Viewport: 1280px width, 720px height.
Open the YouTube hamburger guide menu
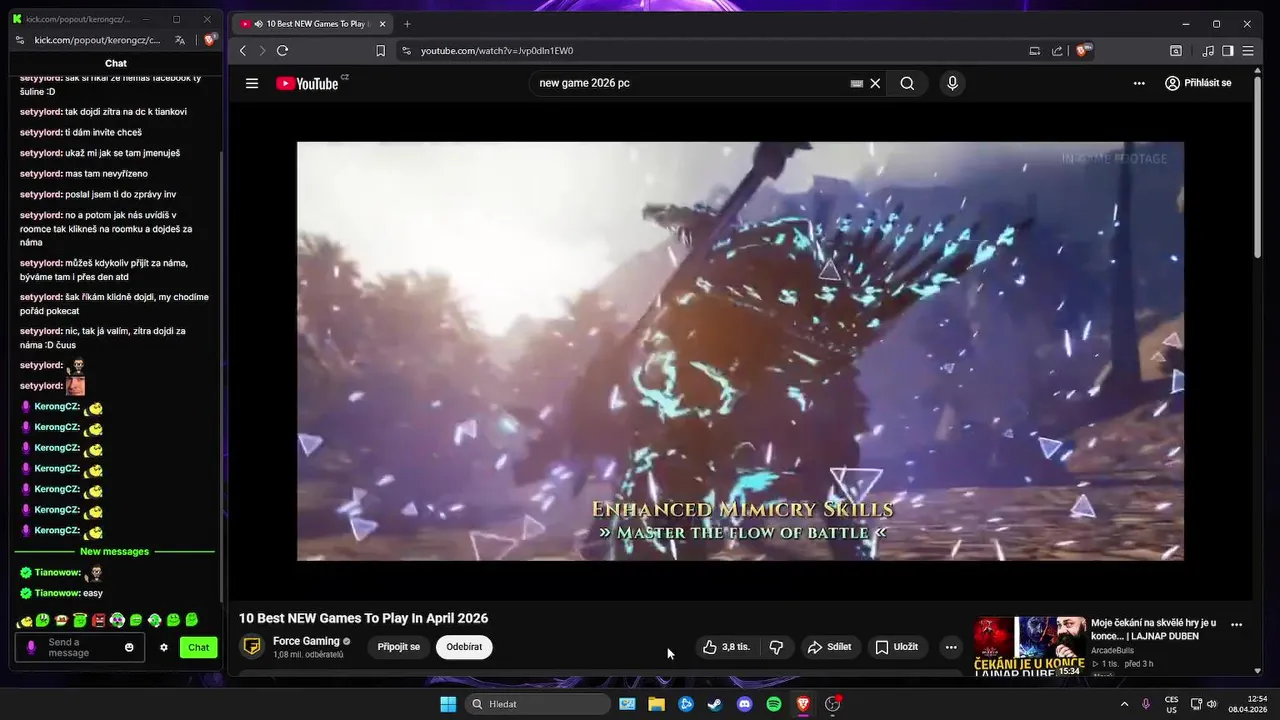(x=252, y=83)
